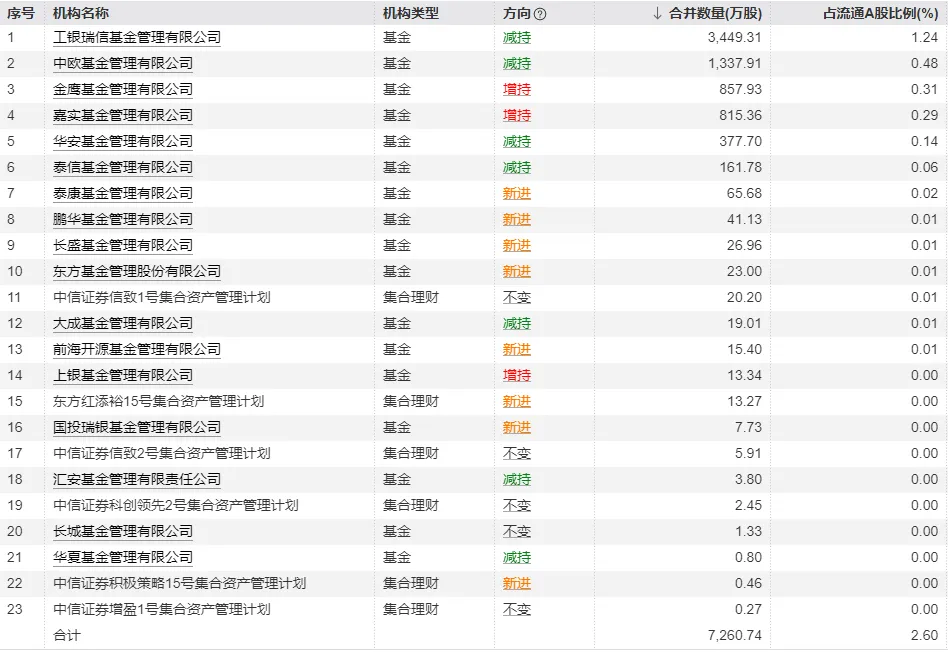Click the 1.24 percentage cell

[924, 37]
